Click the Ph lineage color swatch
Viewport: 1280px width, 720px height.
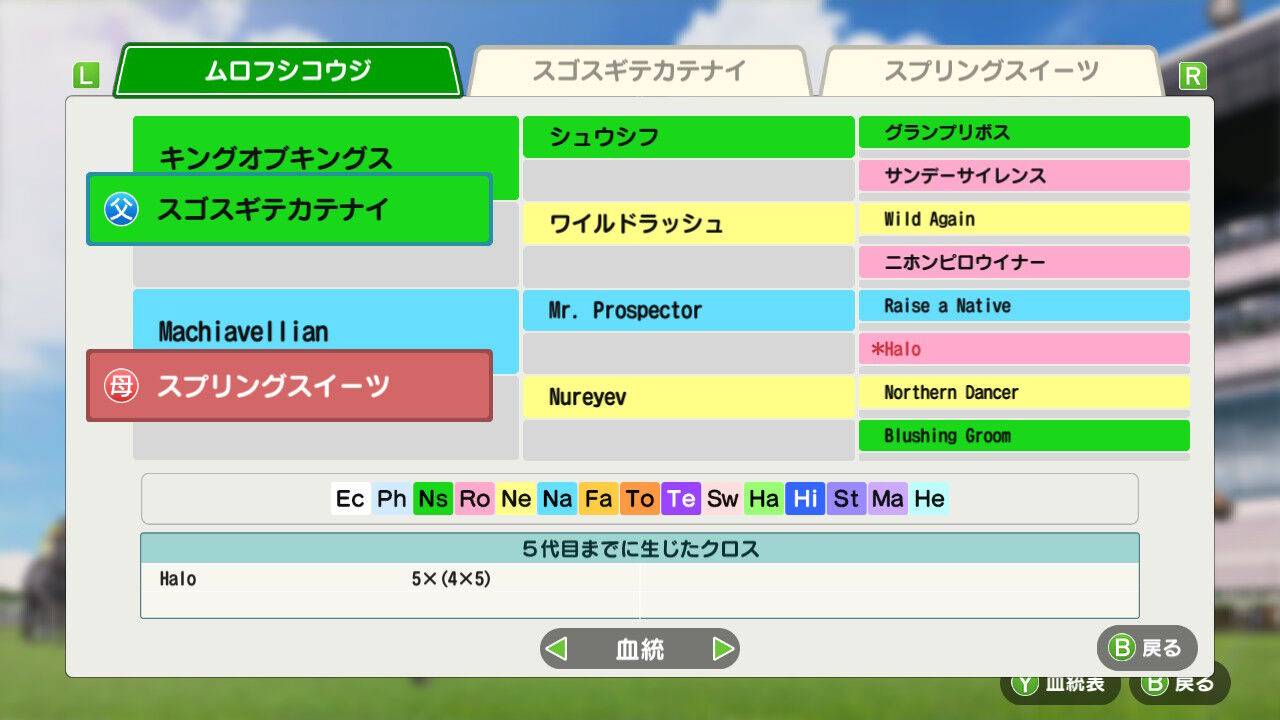tap(392, 499)
